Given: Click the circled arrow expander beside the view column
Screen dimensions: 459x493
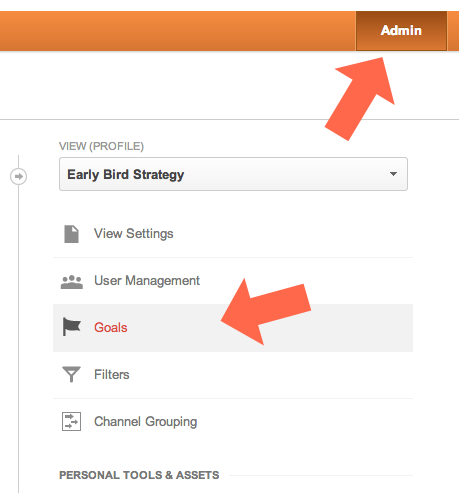Looking at the screenshot, I should pos(18,176).
